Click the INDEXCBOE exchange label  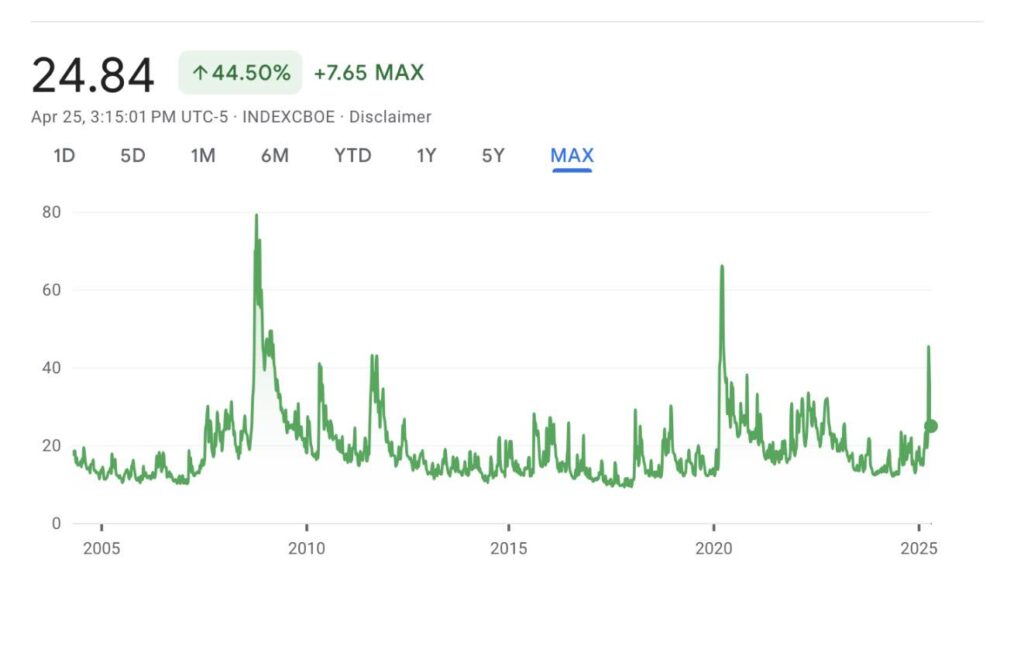tap(288, 117)
